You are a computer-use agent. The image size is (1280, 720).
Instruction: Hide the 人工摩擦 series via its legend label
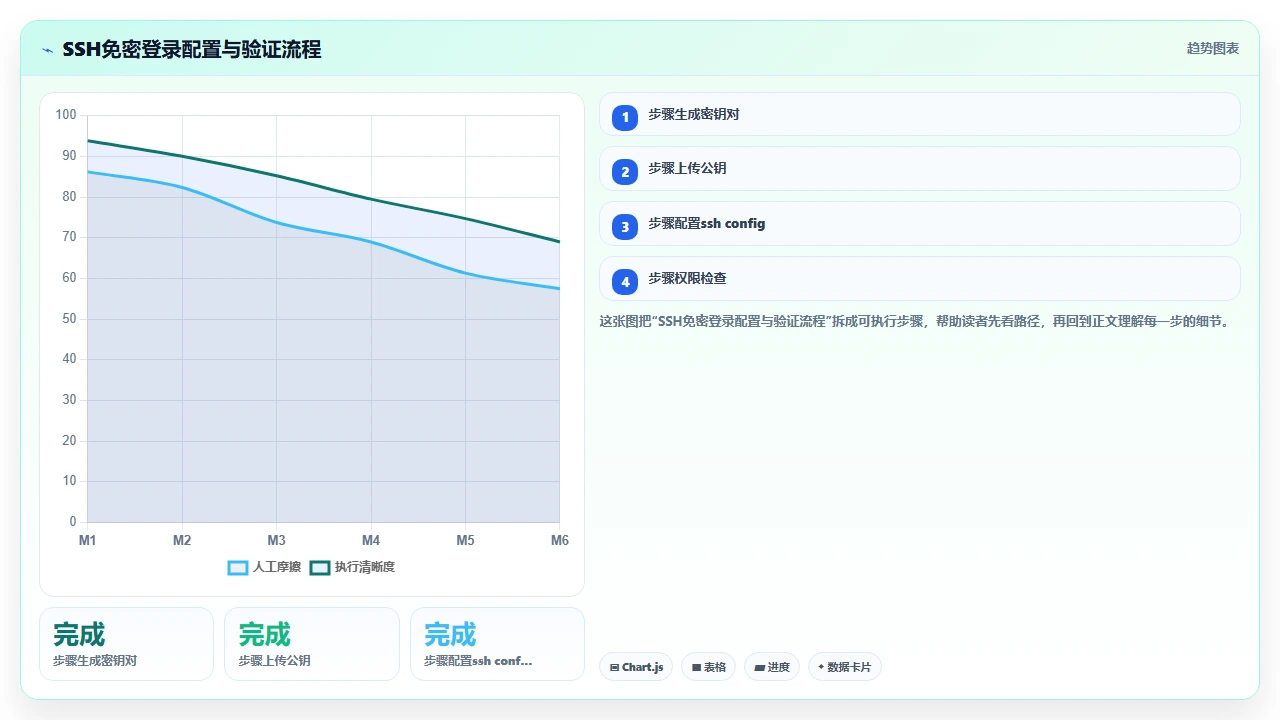(277, 567)
